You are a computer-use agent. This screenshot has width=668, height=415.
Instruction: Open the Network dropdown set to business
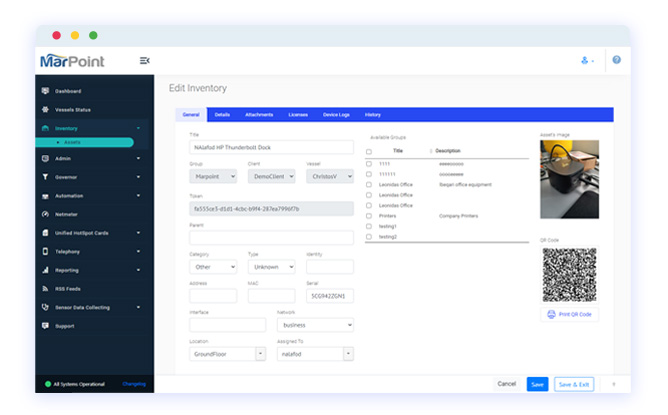[314, 325]
